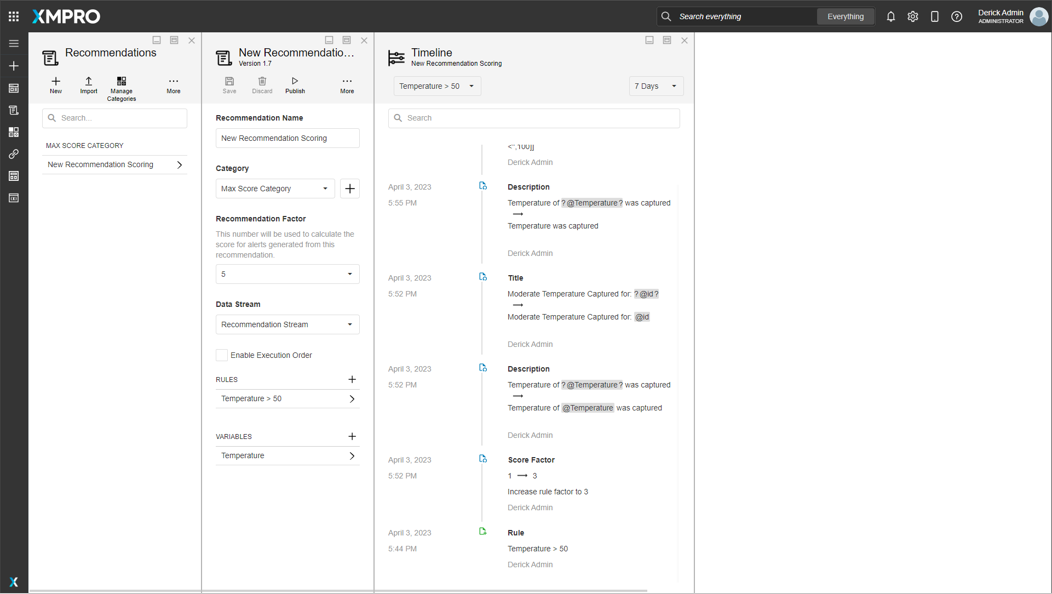Open notifications bell icon
The height and width of the screenshot is (594, 1052).
pos(891,17)
